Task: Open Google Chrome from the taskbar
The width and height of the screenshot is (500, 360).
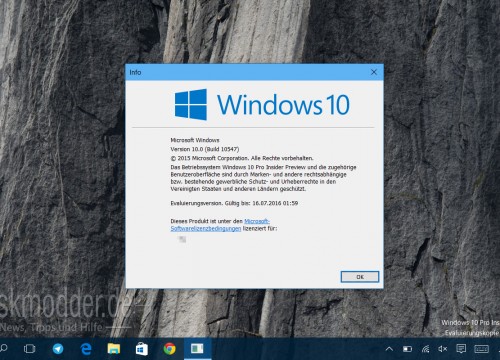Action: [169, 349]
